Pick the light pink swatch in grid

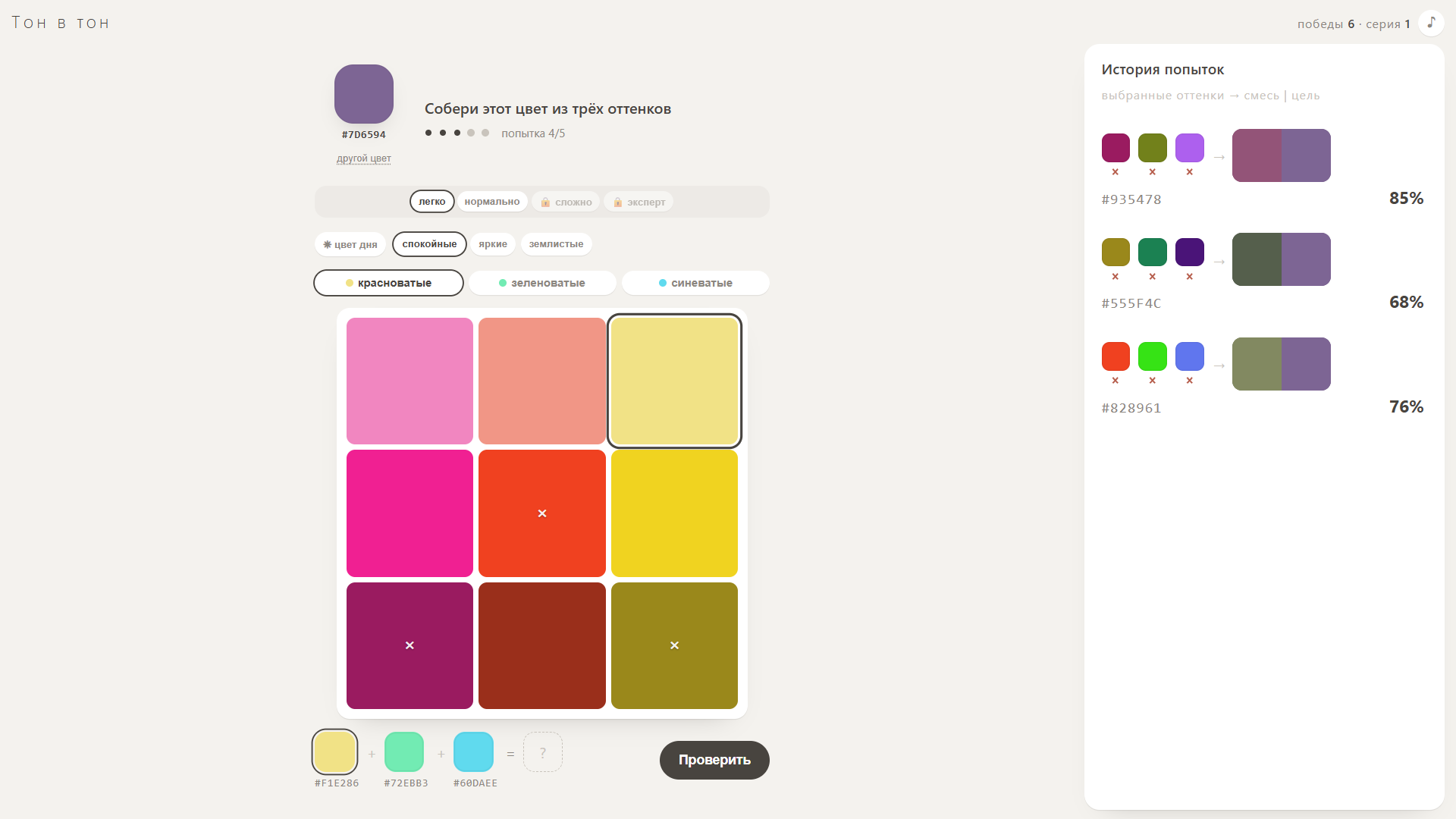tap(409, 381)
